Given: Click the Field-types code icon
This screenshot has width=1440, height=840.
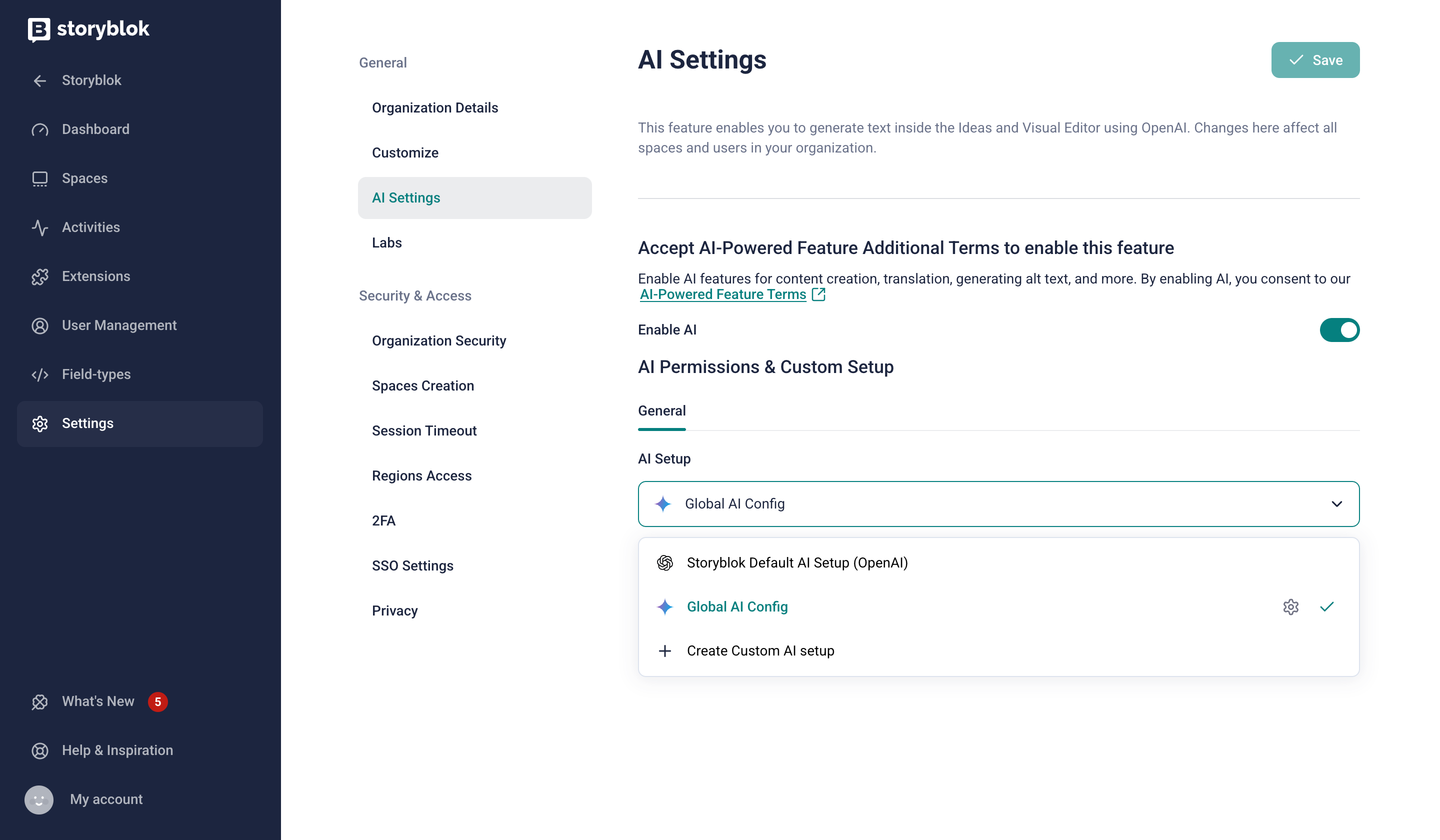Looking at the screenshot, I should pyautogui.click(x=39, y=375).
